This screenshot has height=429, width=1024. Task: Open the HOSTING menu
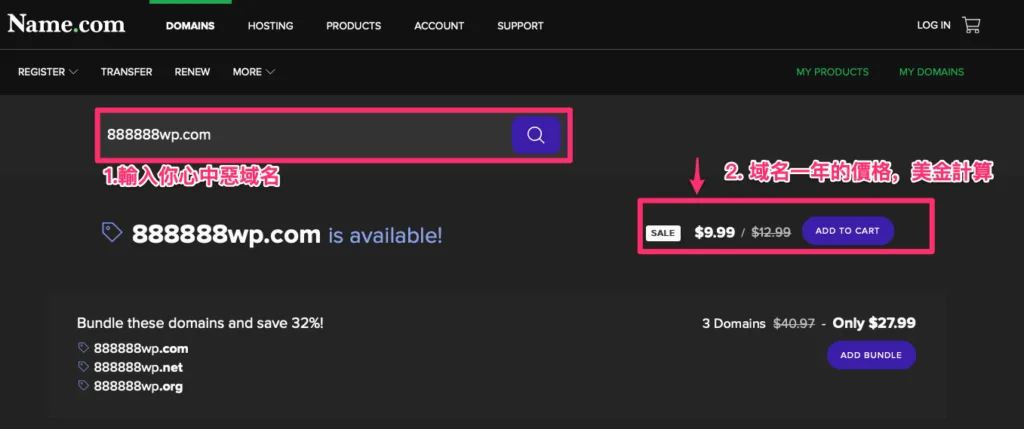270,26
